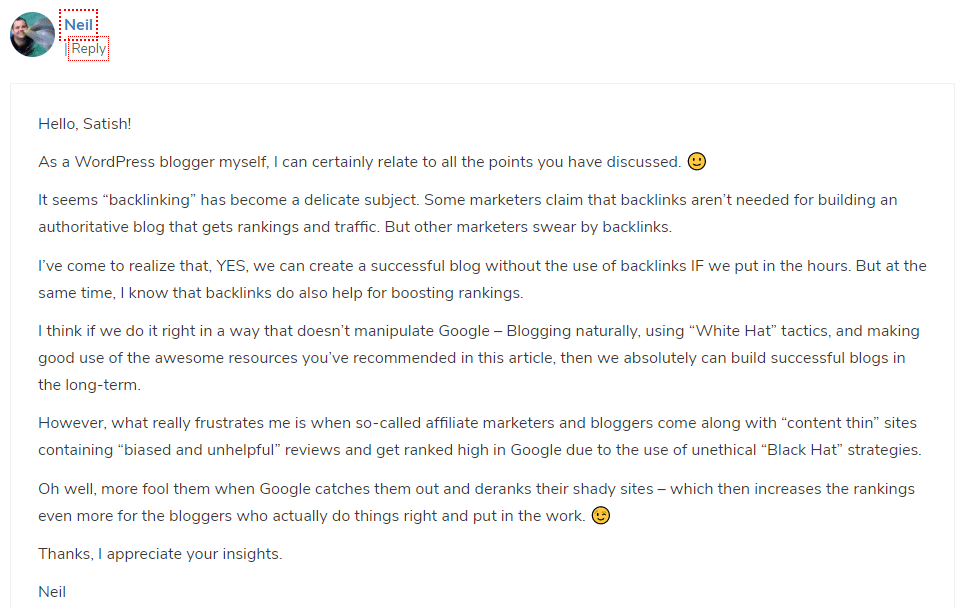Click the word 'WordPress' in the comment
The image size is (957, 609).
click(115, 162)
